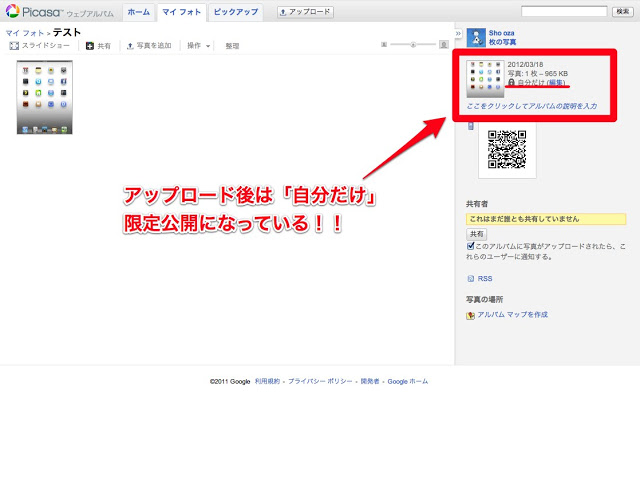640x477 pixels.
Task: Click the plus share icon (共有)
Action: (x=90, y=46)
